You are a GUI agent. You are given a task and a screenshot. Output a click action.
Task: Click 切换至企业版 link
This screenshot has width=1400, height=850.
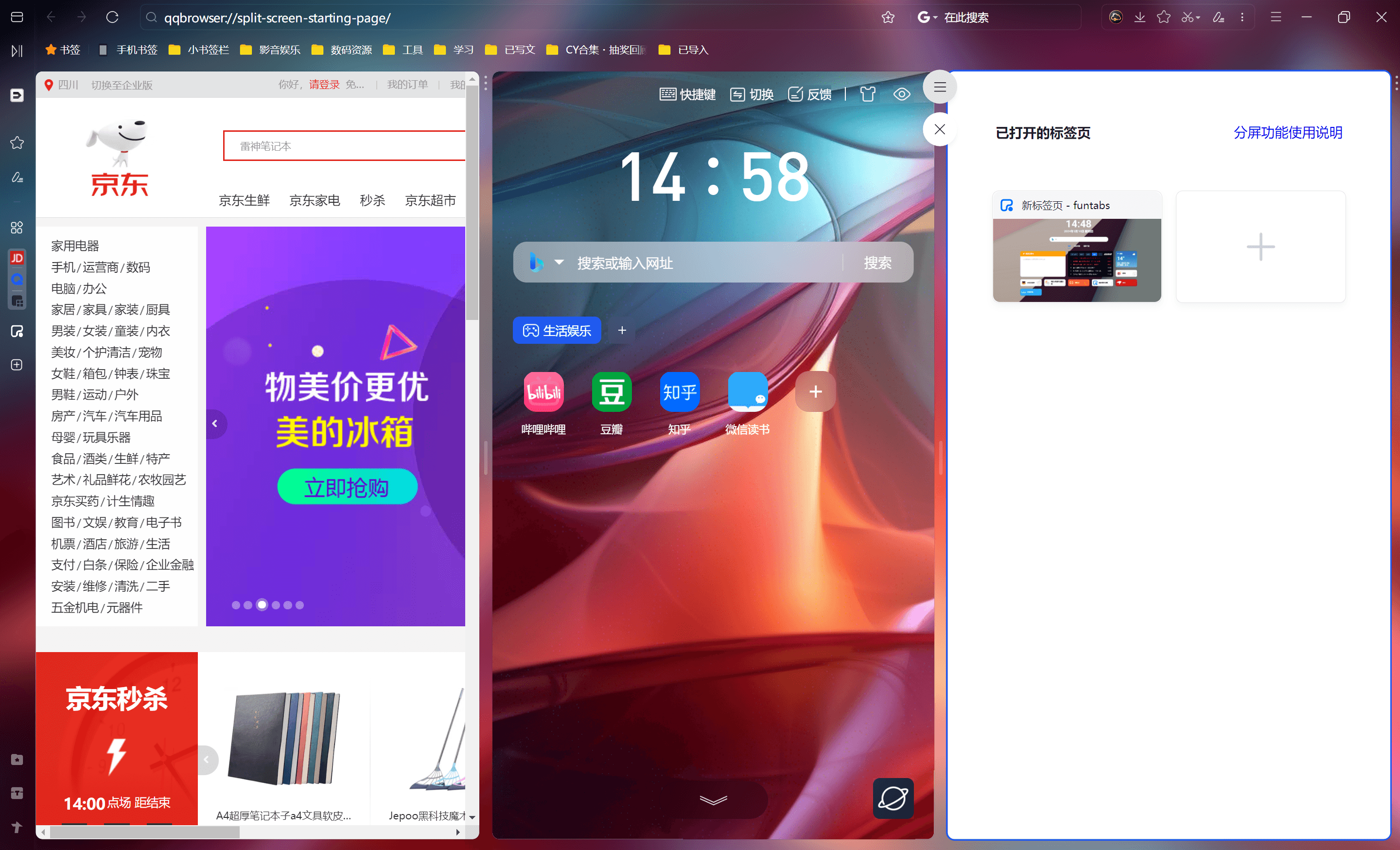[122, 85]
